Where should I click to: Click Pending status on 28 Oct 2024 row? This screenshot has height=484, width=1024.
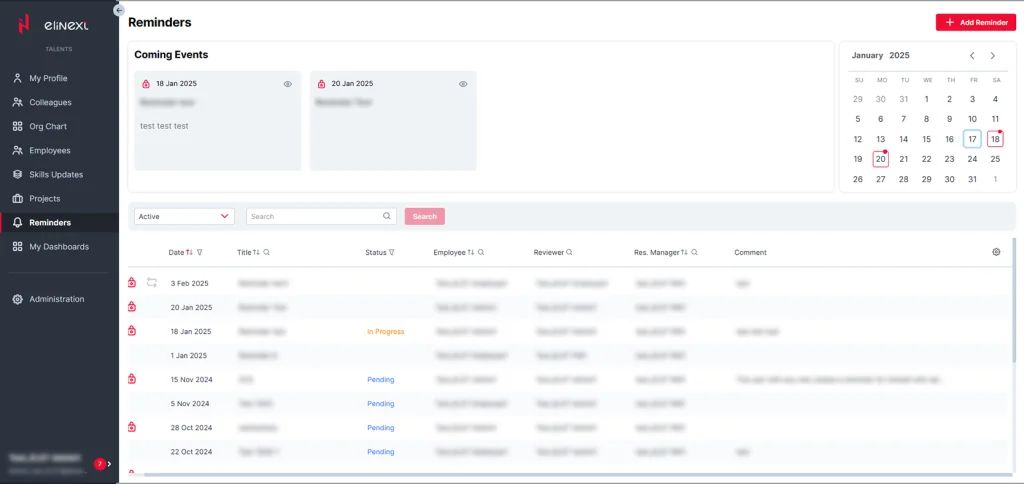point(381,428)
